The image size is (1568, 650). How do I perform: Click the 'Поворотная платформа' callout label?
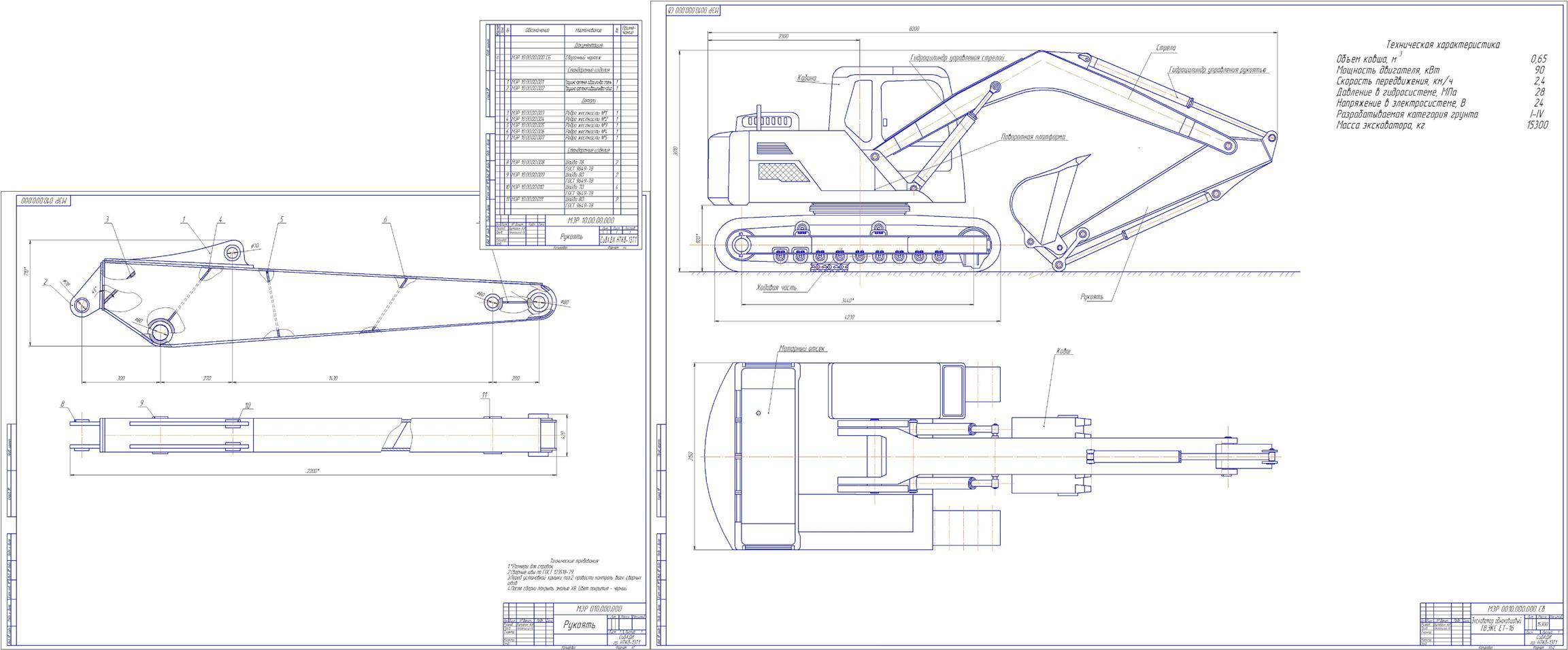1033,137
